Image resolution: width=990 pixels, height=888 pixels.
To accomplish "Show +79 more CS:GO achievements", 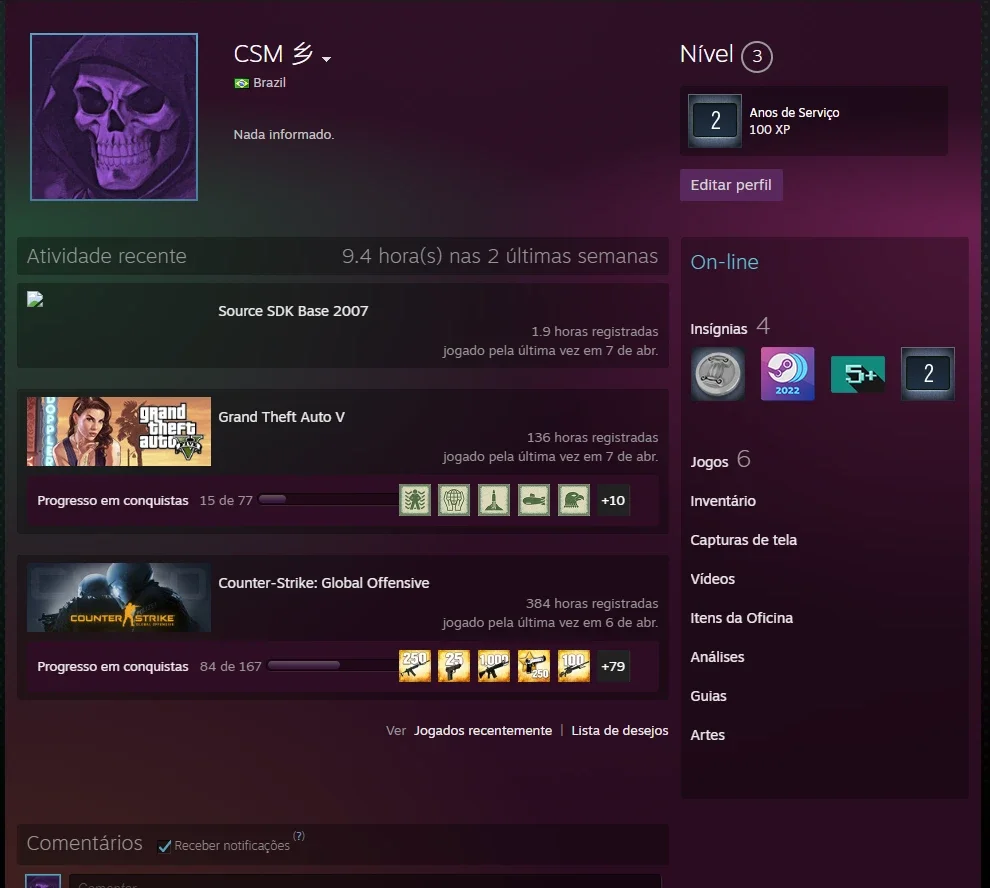I will 613,666.
